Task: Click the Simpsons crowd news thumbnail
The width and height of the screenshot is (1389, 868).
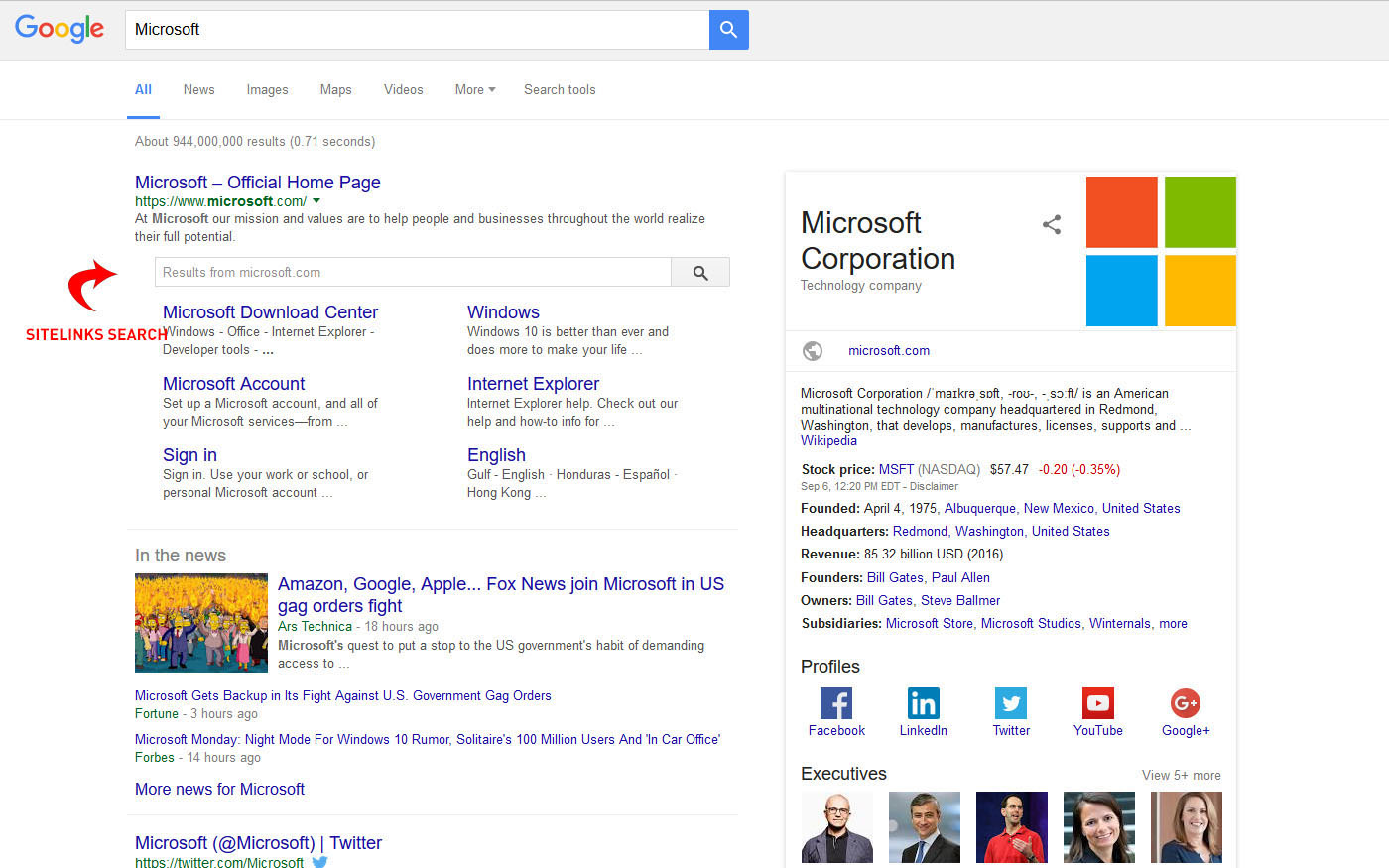Action: point(201,623)
